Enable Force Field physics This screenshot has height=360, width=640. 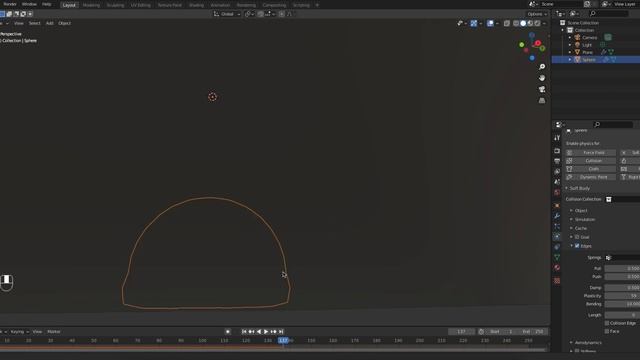click(591, 153)
